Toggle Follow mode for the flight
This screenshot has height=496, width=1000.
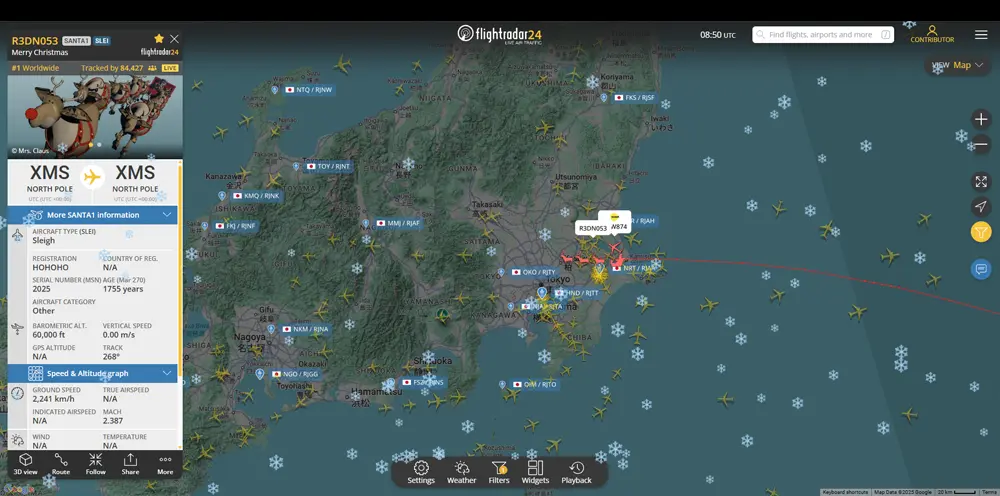coord(95,464)
